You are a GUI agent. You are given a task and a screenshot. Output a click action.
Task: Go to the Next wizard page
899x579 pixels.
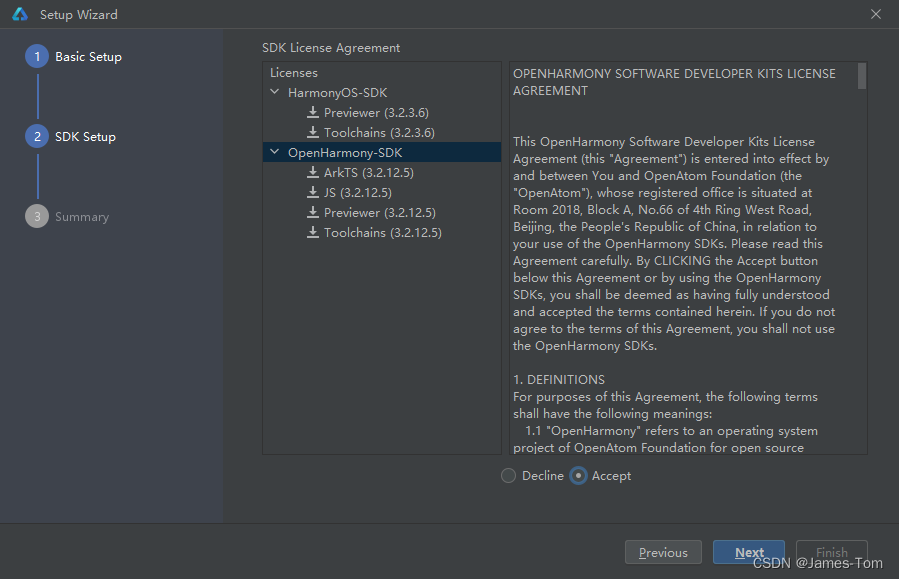(x=749, y=552)
